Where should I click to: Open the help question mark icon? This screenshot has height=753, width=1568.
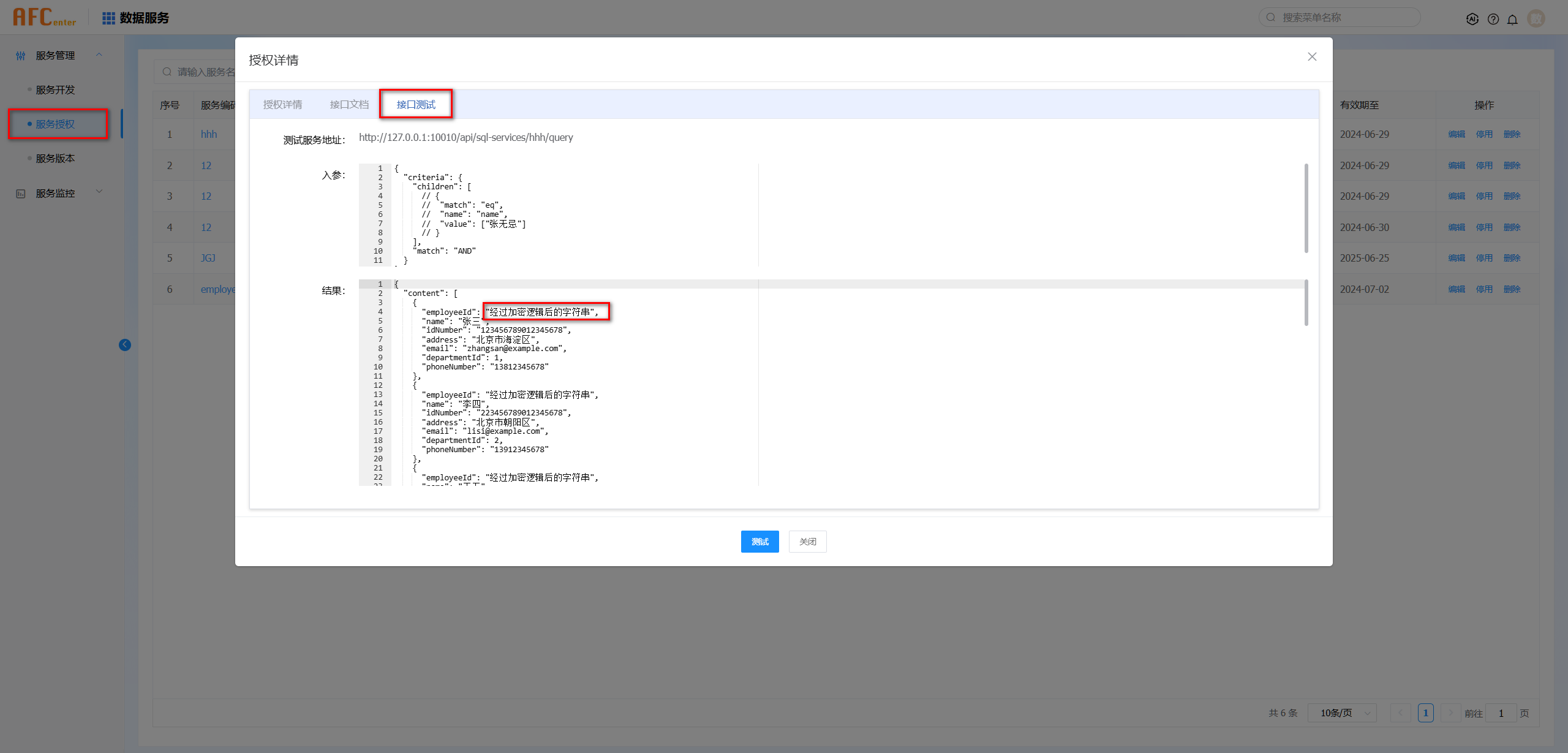1493,19
